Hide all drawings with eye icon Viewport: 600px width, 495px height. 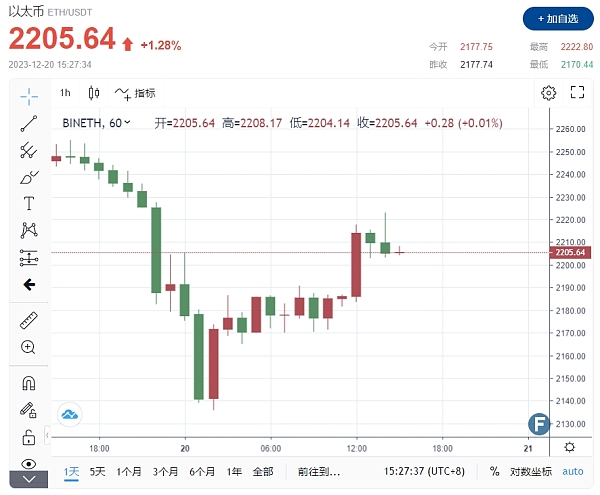coord(28,463)
